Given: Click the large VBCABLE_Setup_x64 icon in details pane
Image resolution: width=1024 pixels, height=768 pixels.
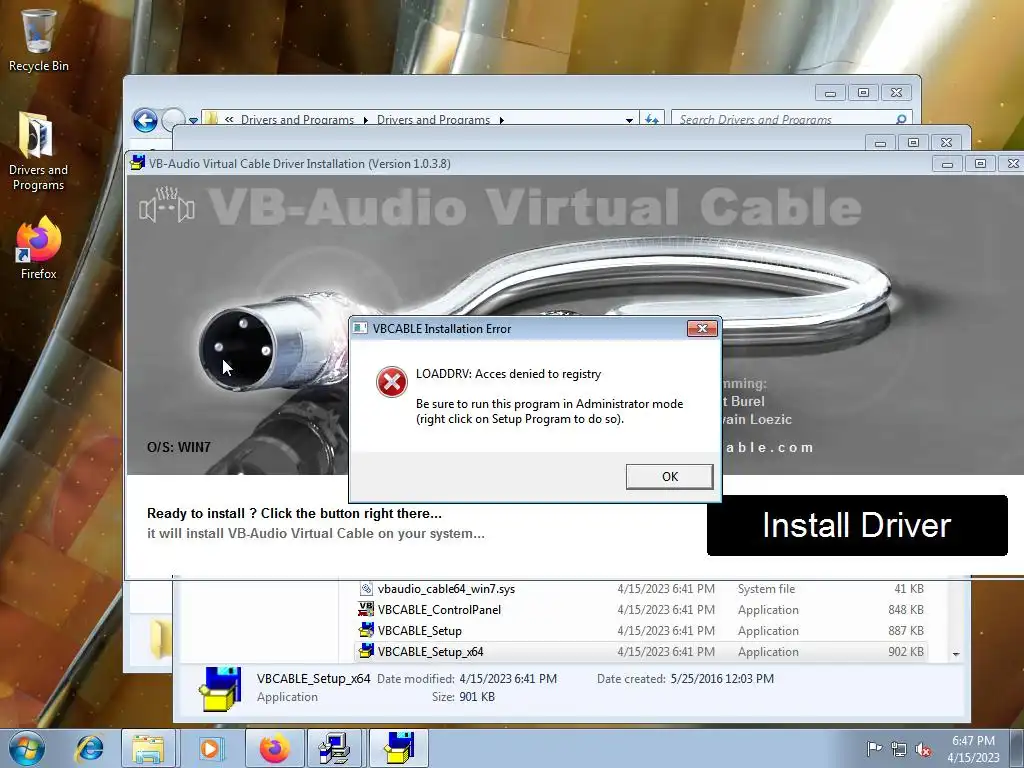Looking at the screenshot, I should (x=222, y=689).
